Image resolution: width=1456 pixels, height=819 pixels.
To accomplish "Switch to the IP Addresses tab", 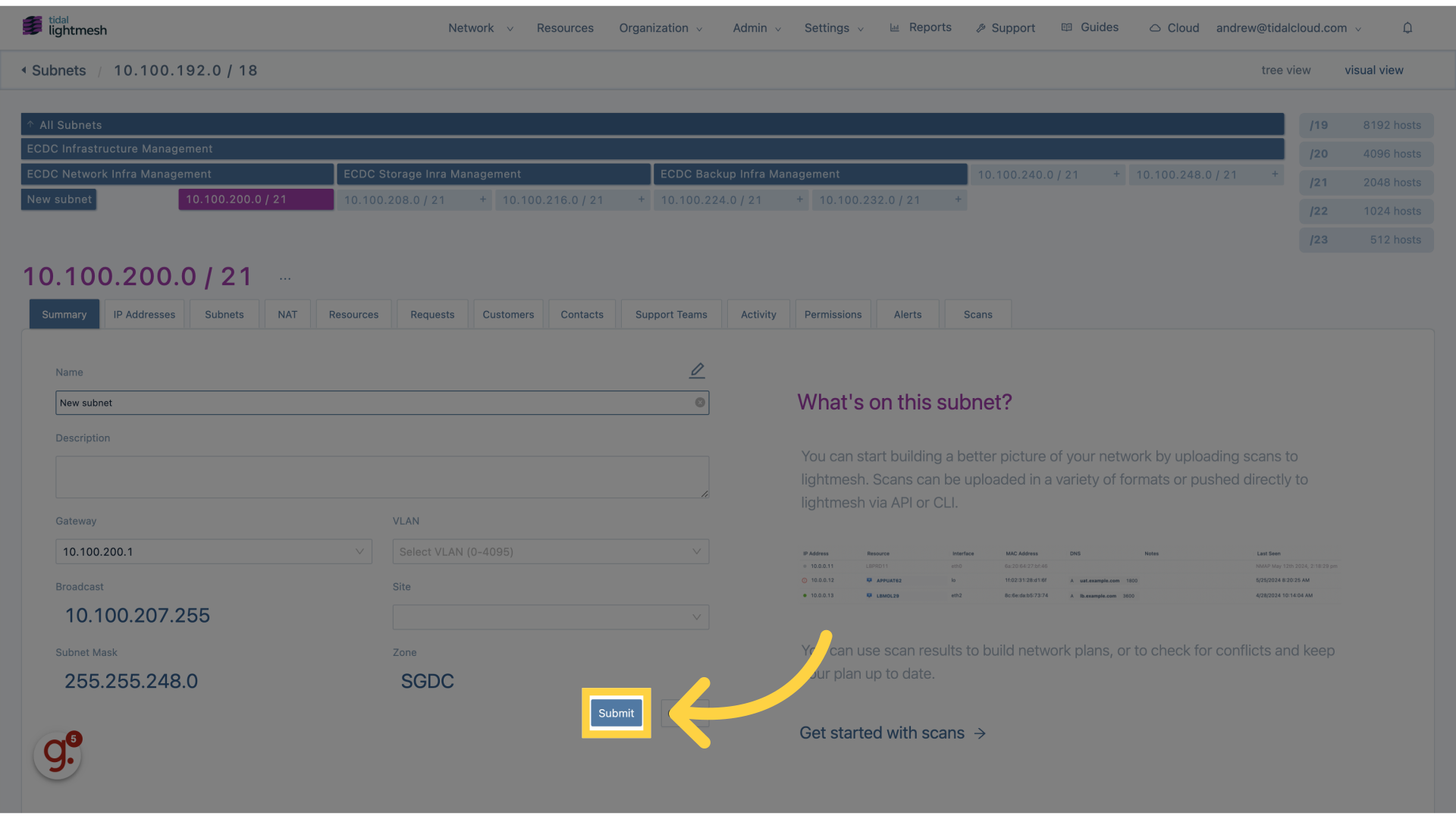I will 144,314.
